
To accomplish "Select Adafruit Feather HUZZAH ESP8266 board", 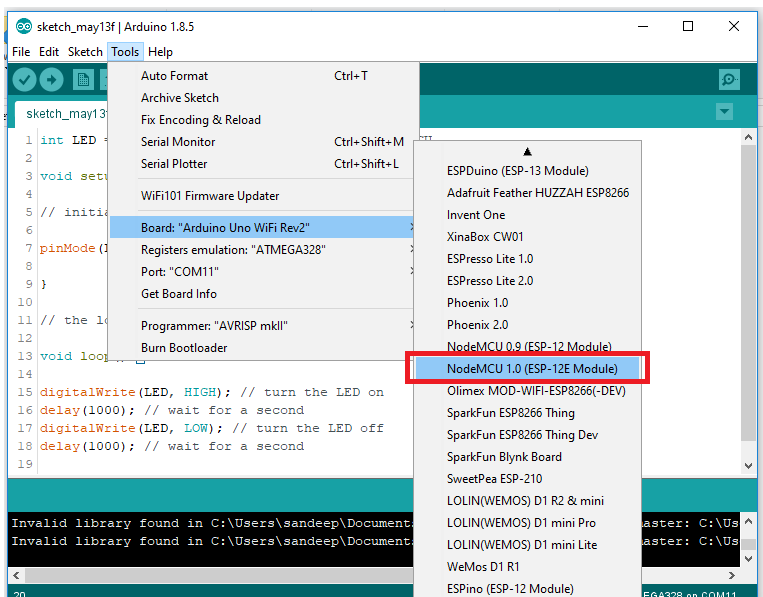I will (x=527, y=193).
